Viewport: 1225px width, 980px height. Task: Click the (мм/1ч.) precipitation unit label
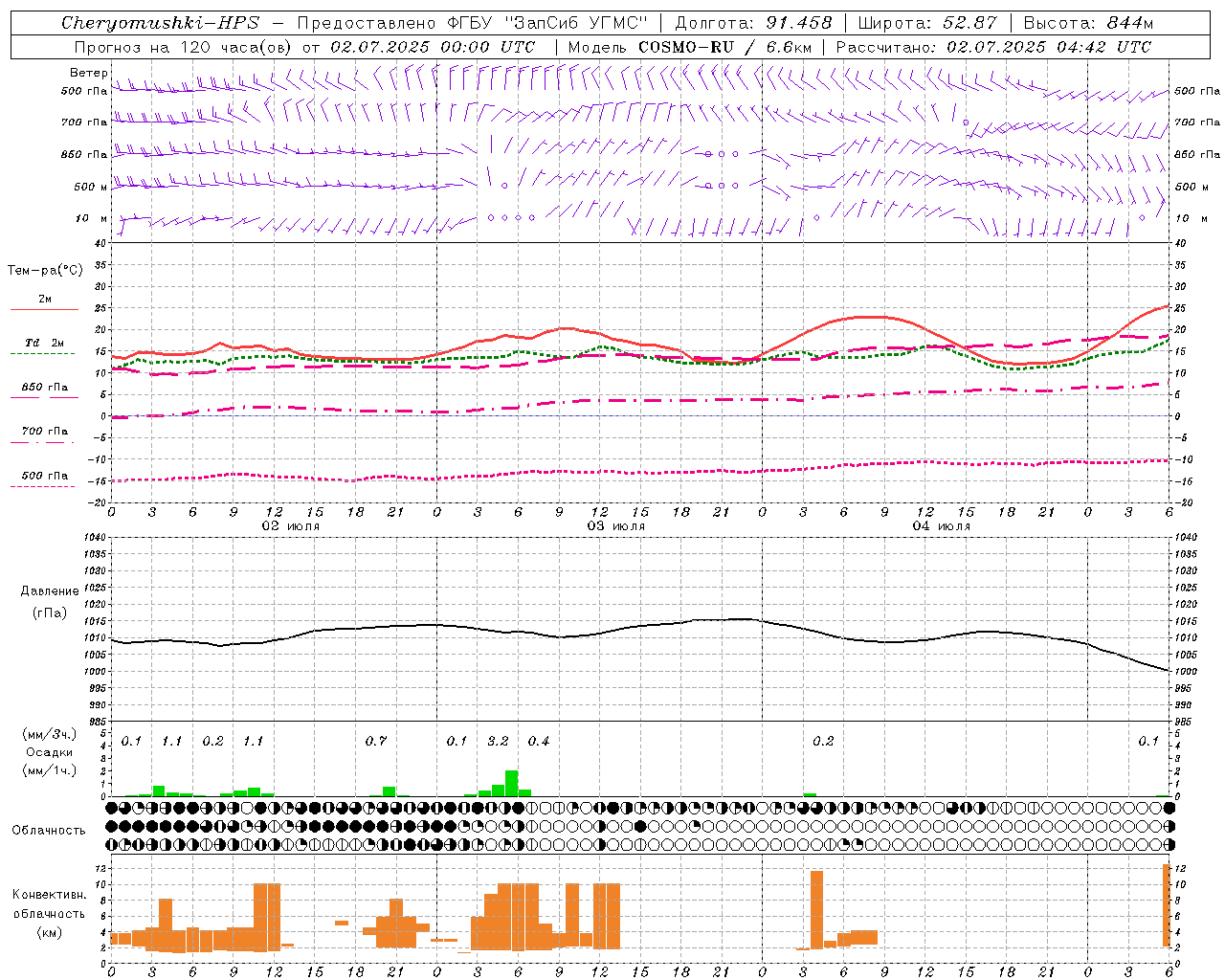50,770
